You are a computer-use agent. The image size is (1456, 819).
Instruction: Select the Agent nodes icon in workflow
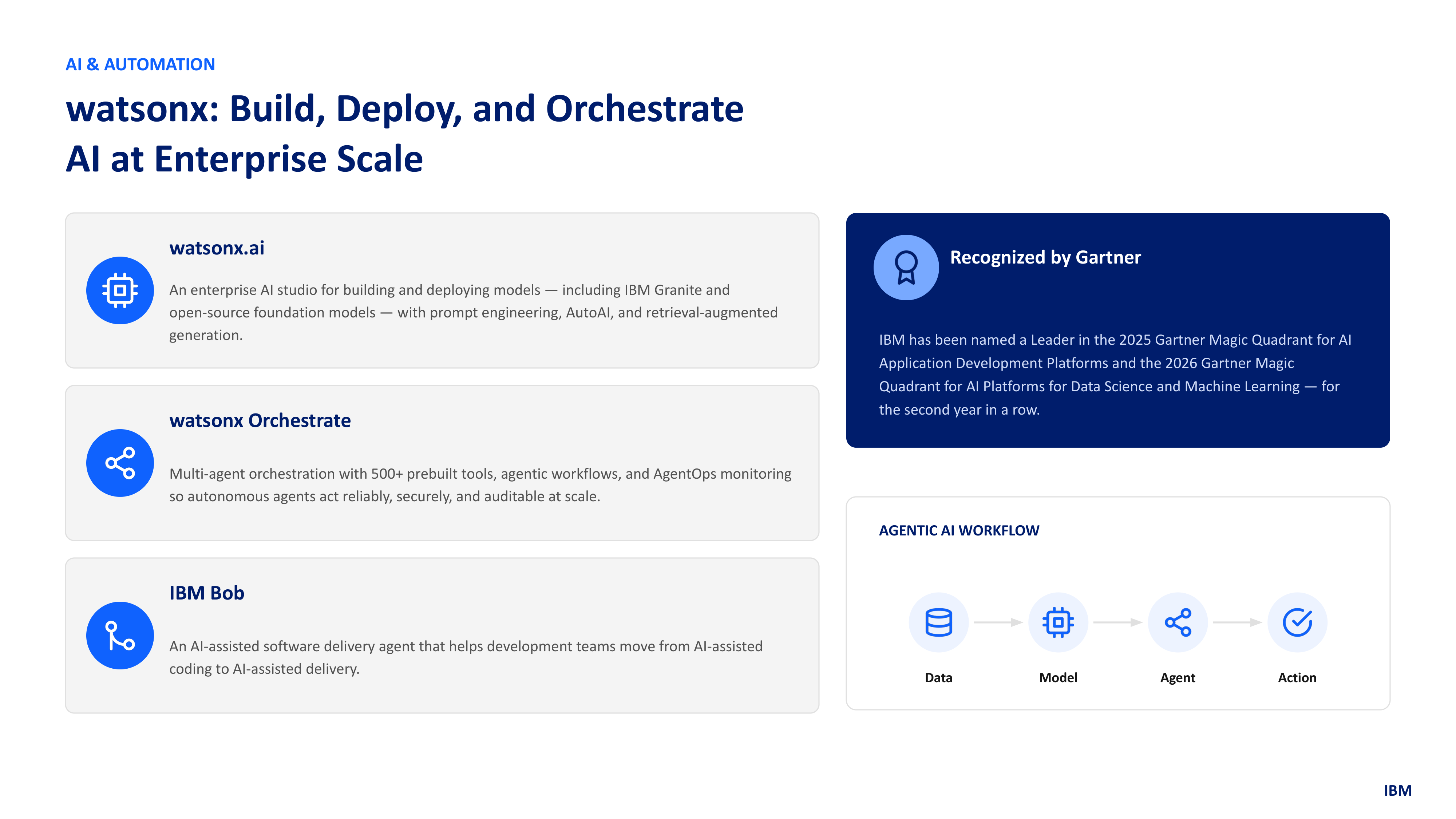(1178, 622)
